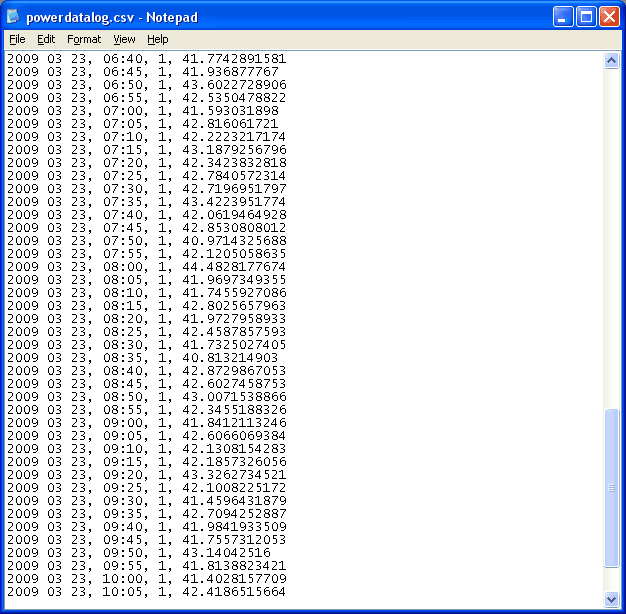626x614 pixels.
Task: Click the scroll up arrow button
Action: (612, 60)
